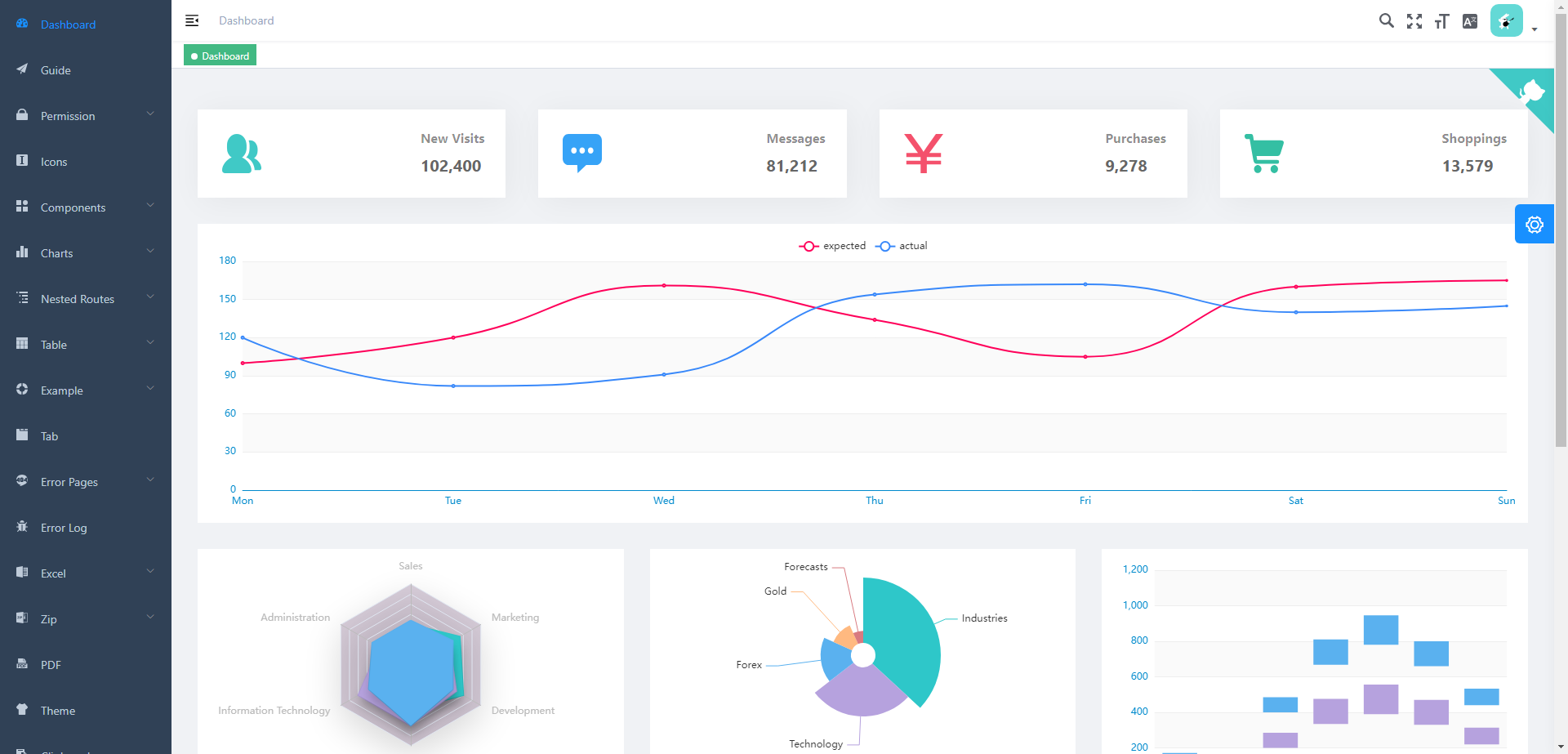This screenshot has width=1568, height=754.
Task: Open Icons in the sidebar
Action: point(86,162)
